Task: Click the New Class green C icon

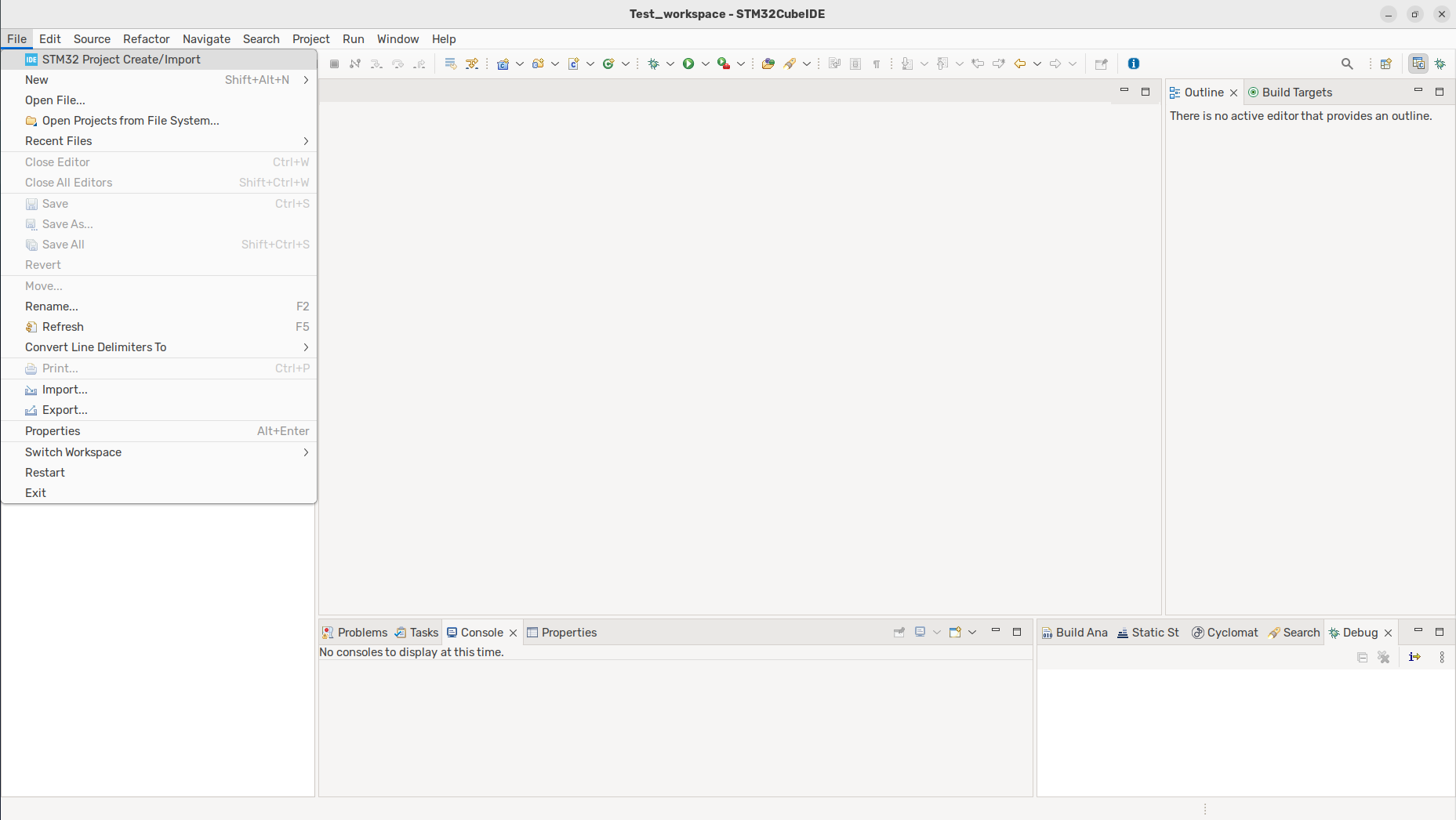Action: [x=608, y=64]
